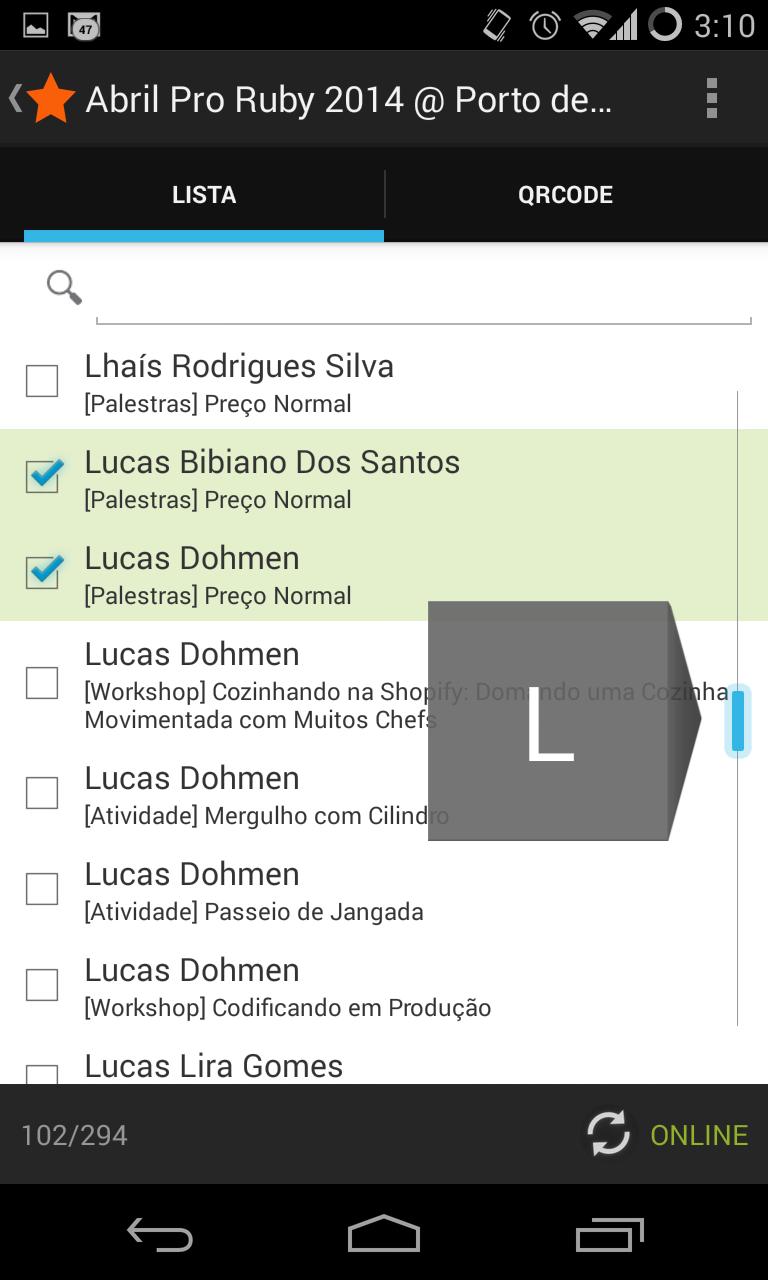Switch to the QRCODE tab
This screenshot has height=1280, width=768.
[x=565, y=195]
